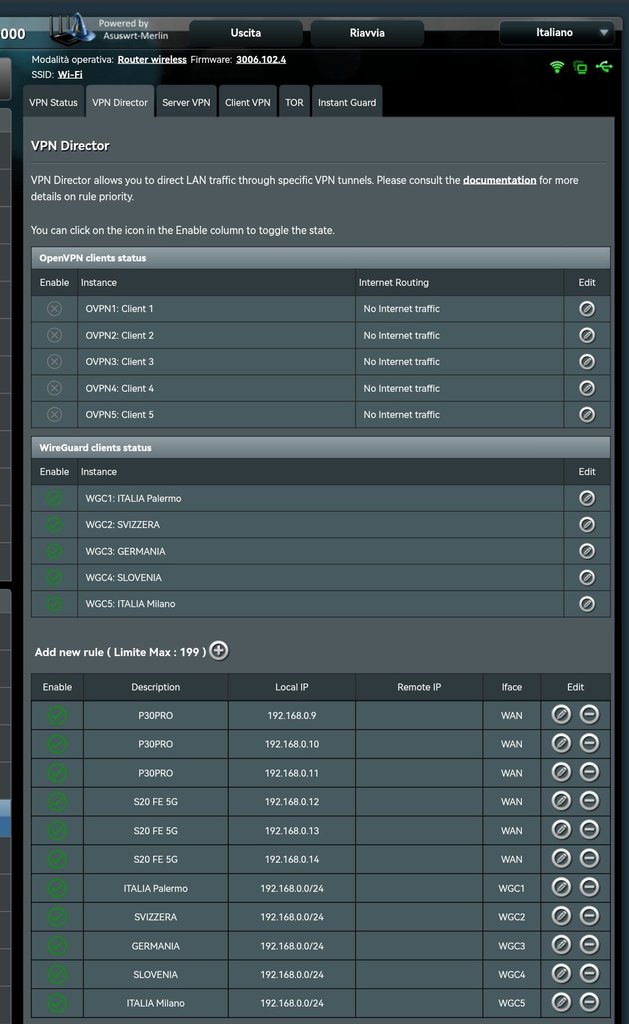This screenshot has width=629, height=1024.
Task: Go to the Client VPN tab
Action: (x=247, y=102)
